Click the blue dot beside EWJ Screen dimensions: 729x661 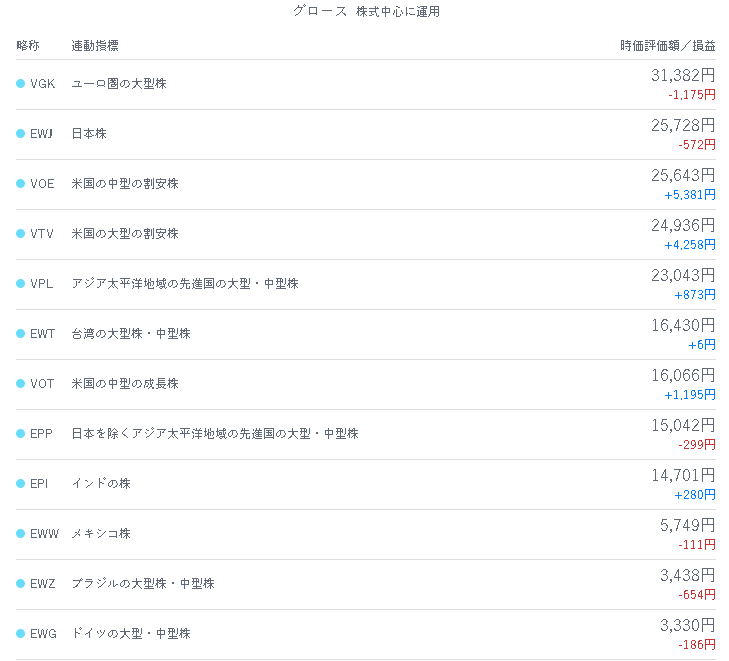pyautogui.click(x=20, y=134)
